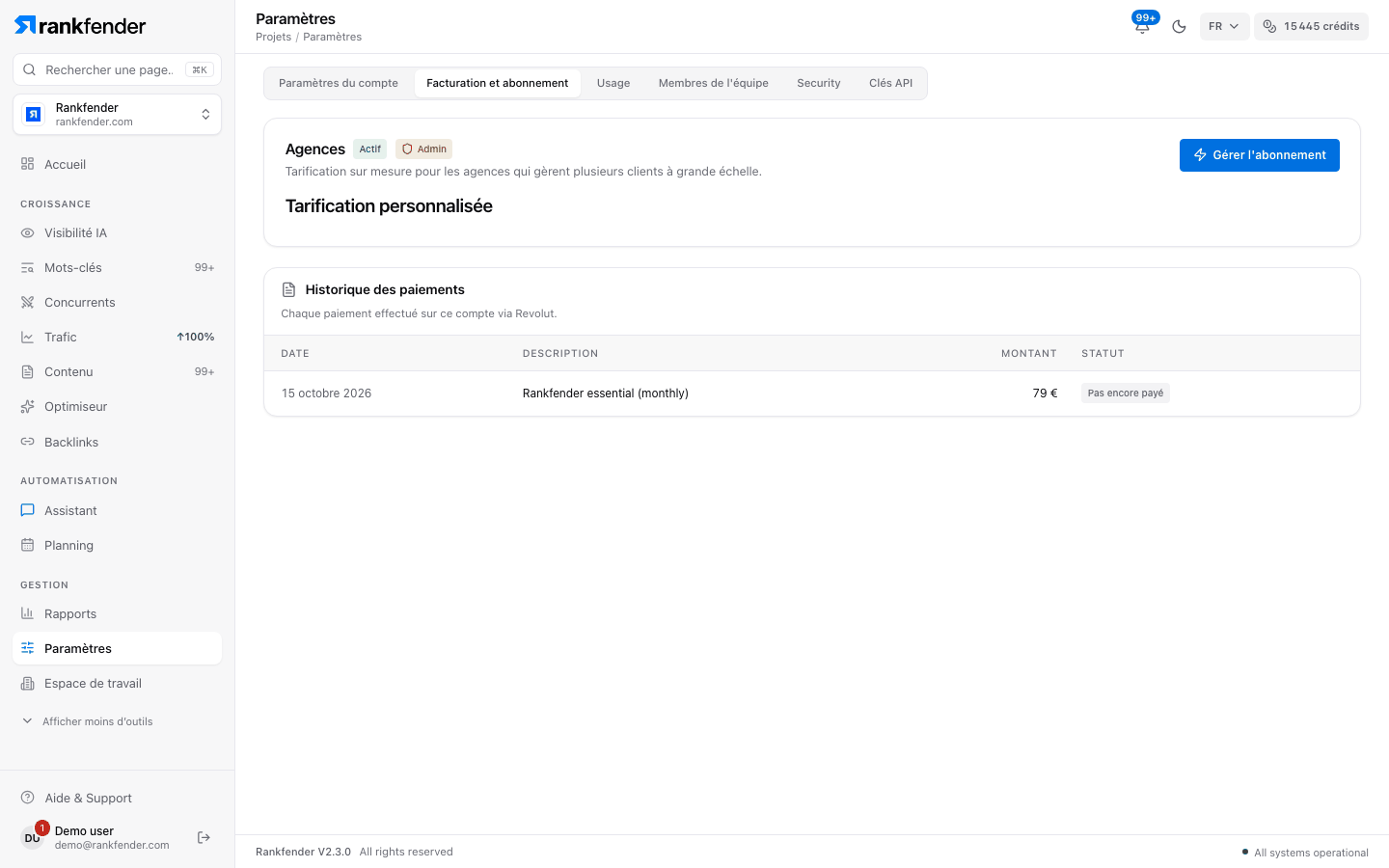The image size is (1389, 868).
Task: Open the Rankfender project switcher
Action: coord(117,115)
